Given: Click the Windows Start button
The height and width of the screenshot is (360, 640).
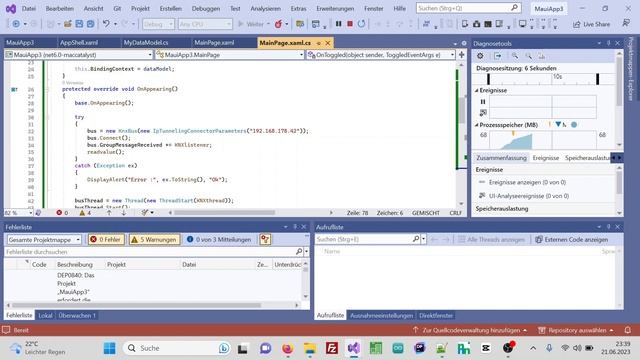Looking at the screenshot, I should coord(109,348).
